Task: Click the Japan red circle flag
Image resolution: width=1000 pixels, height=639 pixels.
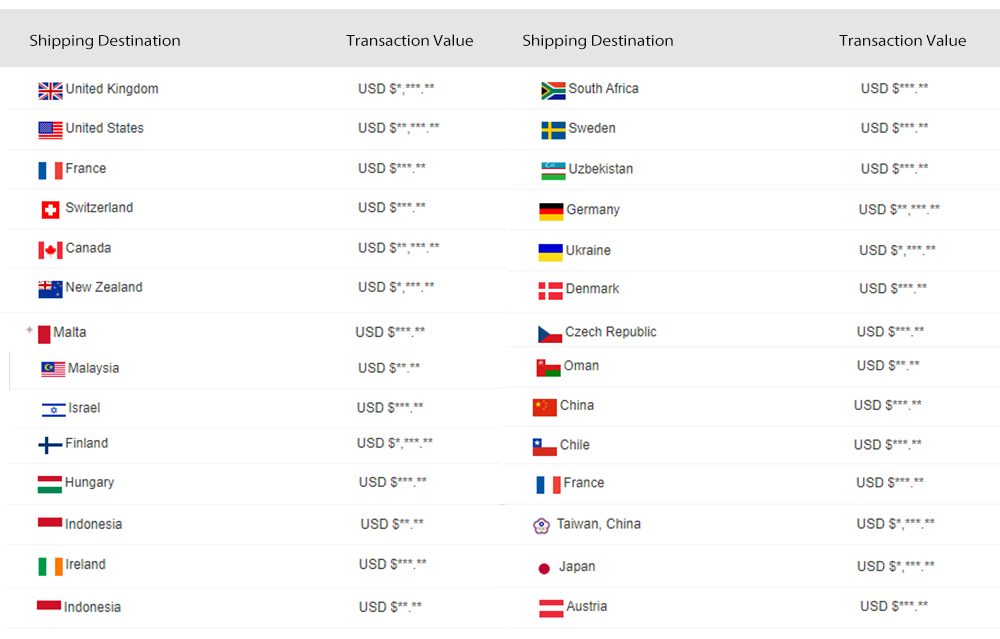Action: click(x=544, y=569)
